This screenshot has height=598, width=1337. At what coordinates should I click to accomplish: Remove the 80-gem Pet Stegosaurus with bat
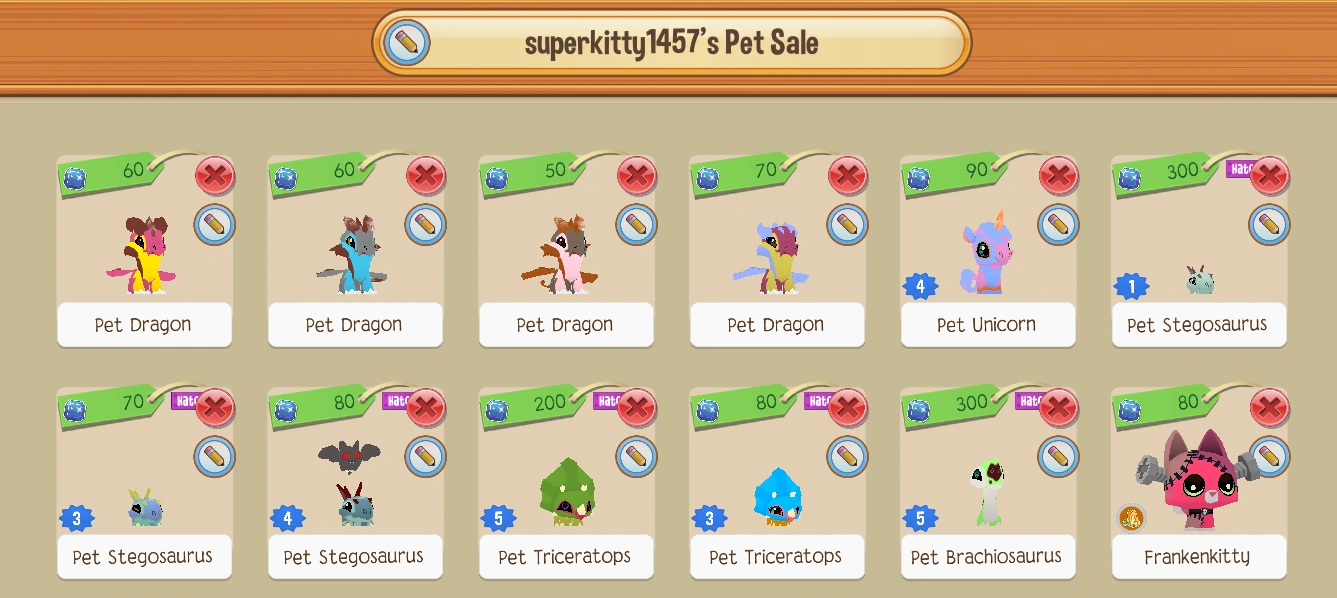tap(426, 408)
